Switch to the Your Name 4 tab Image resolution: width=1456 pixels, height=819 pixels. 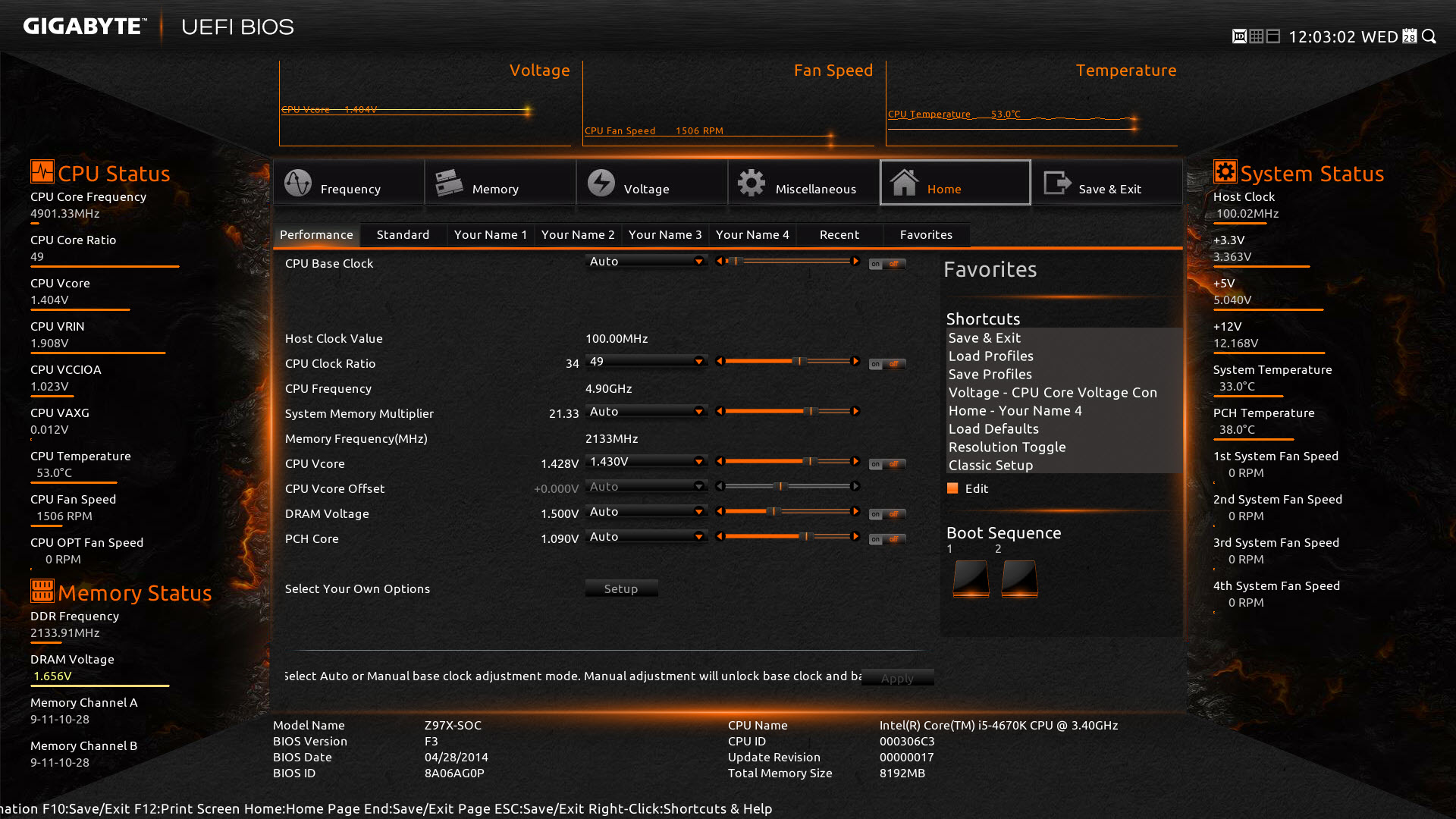point(752,235)
